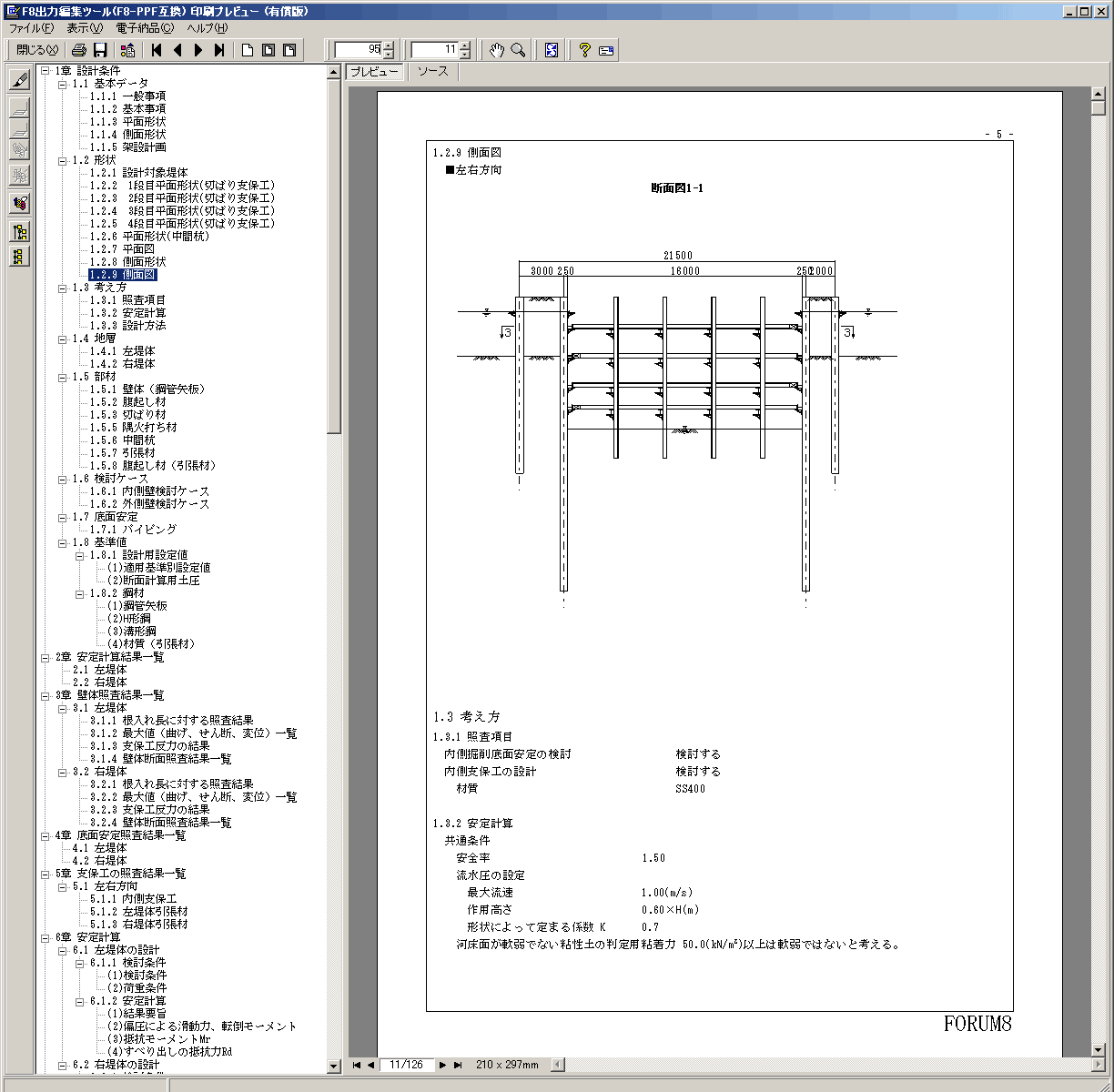Click the preview pane scroll-up arrow
The width and height of the screenshot is (1114, 1092).
pyautogui.click(x=1099, y=94)
